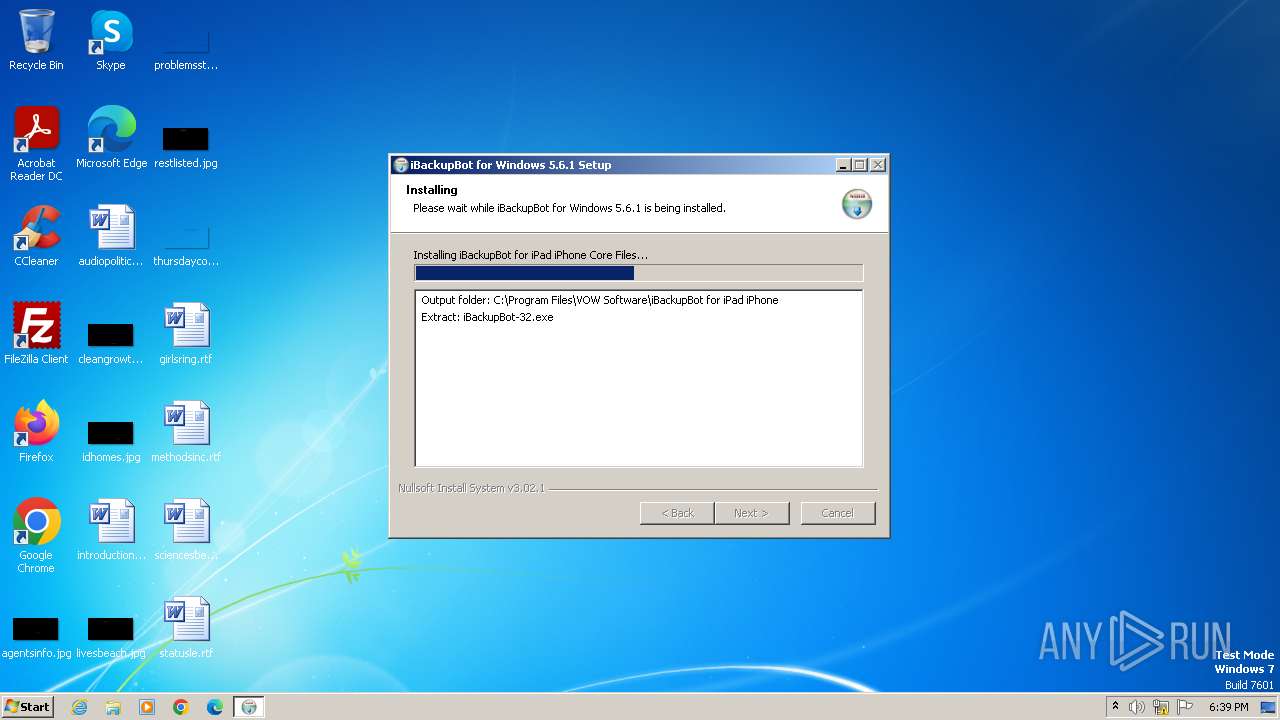Open Action Center flag icon
1280x720 pixels.
coord(1185,707)
